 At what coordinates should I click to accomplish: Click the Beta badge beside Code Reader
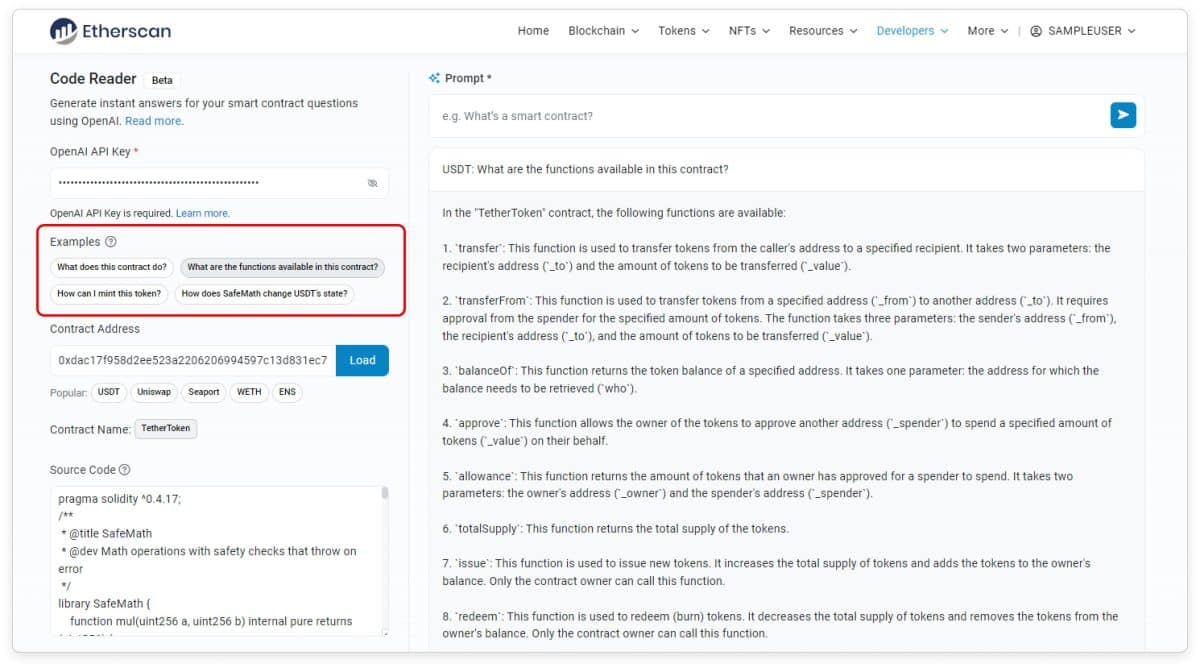pyautogui.click(x=162, y=80)
